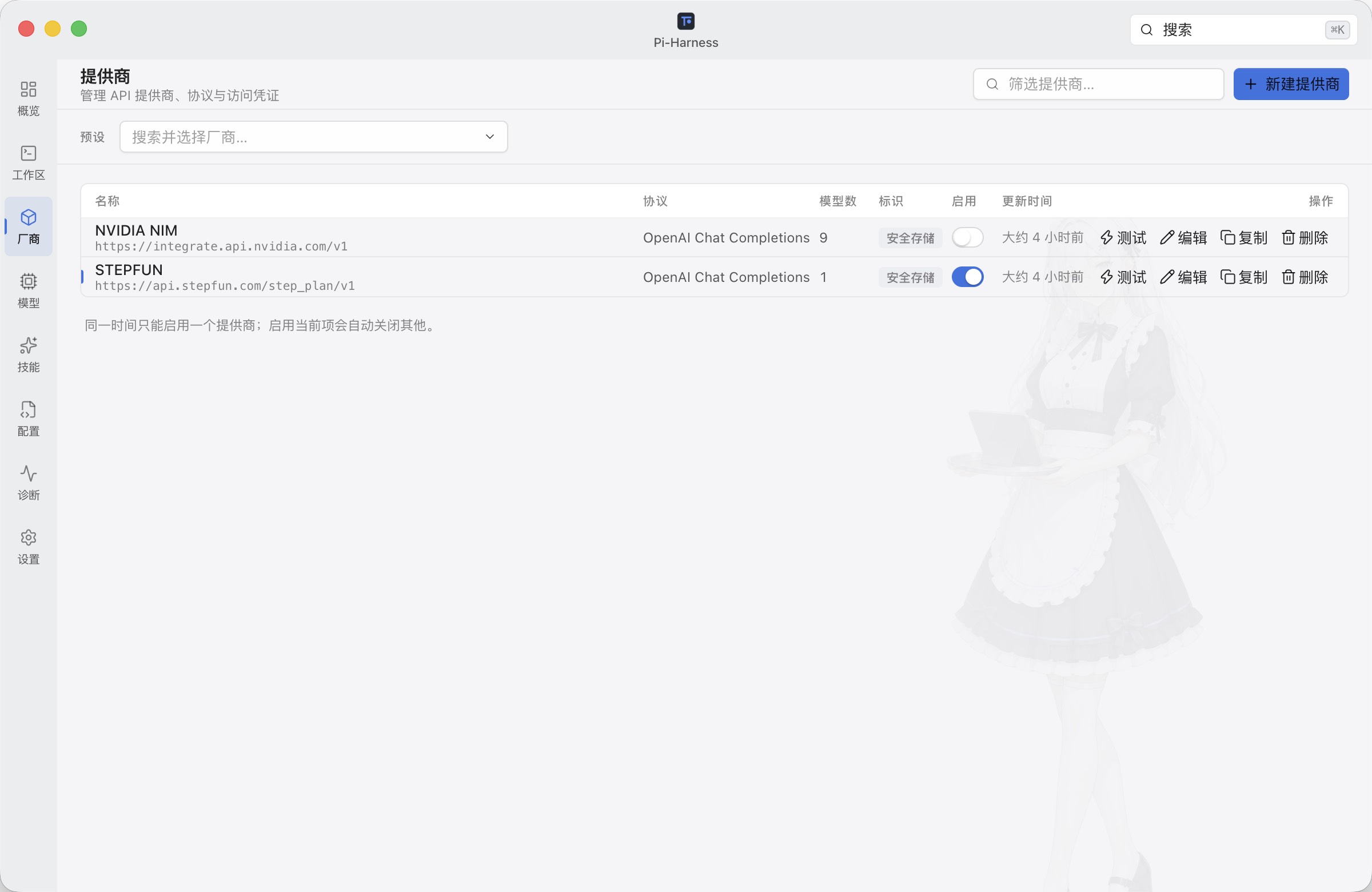Open the 配置 configuration section

(28, 419)
